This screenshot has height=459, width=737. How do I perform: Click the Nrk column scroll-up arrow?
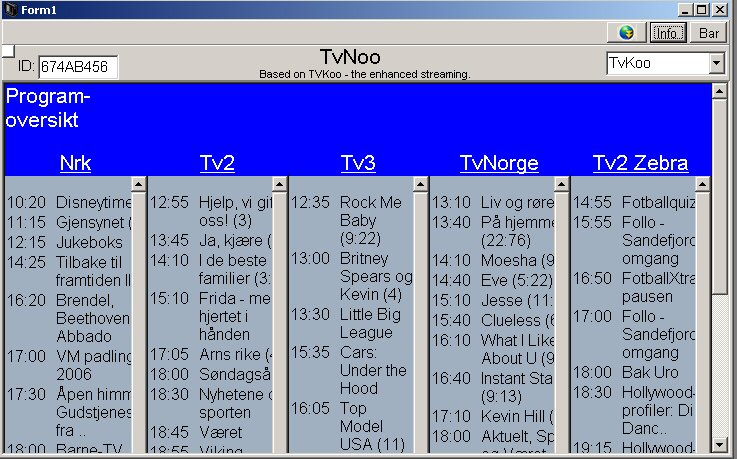[x=138, y=184]
